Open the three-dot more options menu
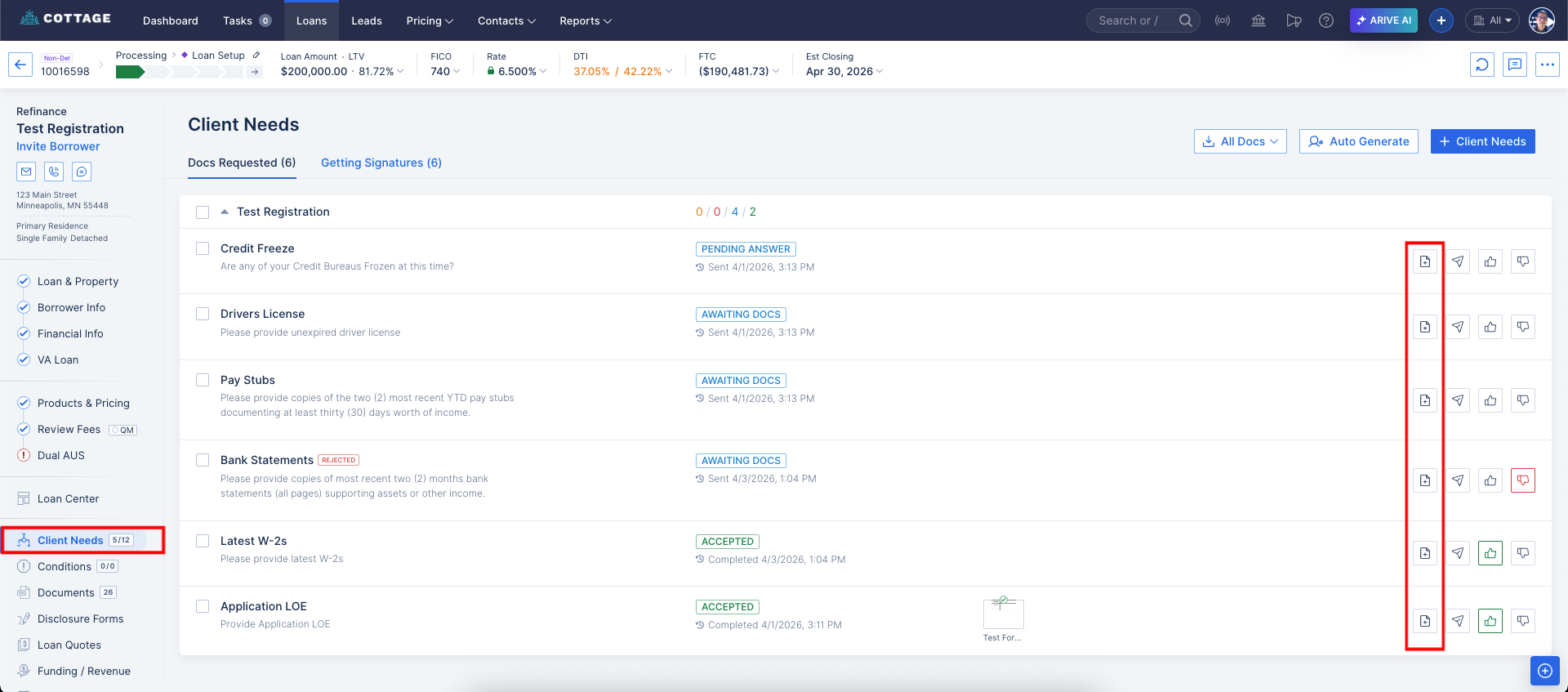1568x692 pixels. (1548, 65)
